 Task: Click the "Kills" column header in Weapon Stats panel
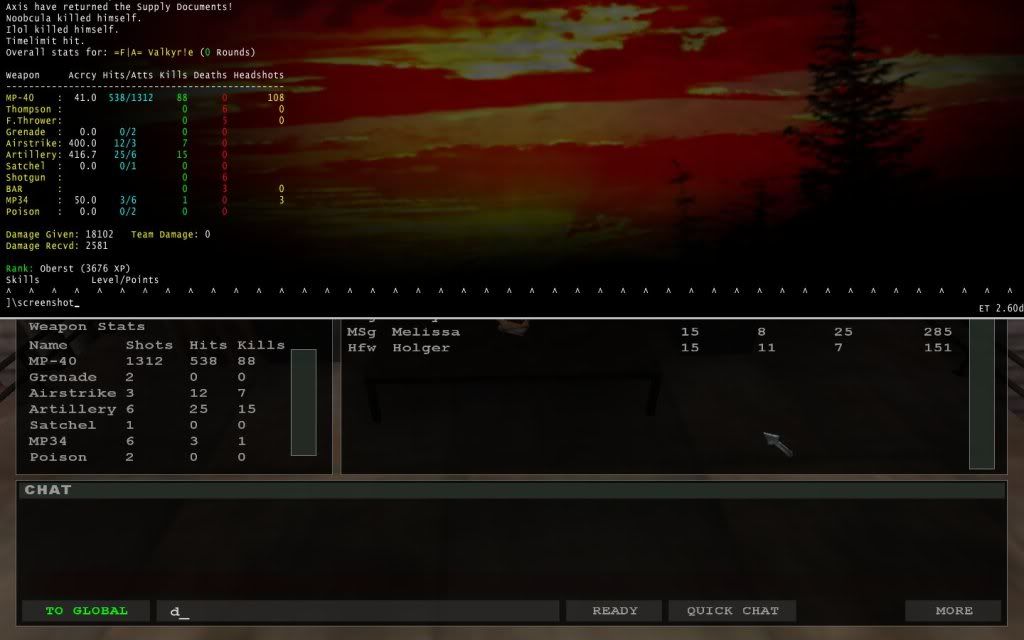point(261,345)
